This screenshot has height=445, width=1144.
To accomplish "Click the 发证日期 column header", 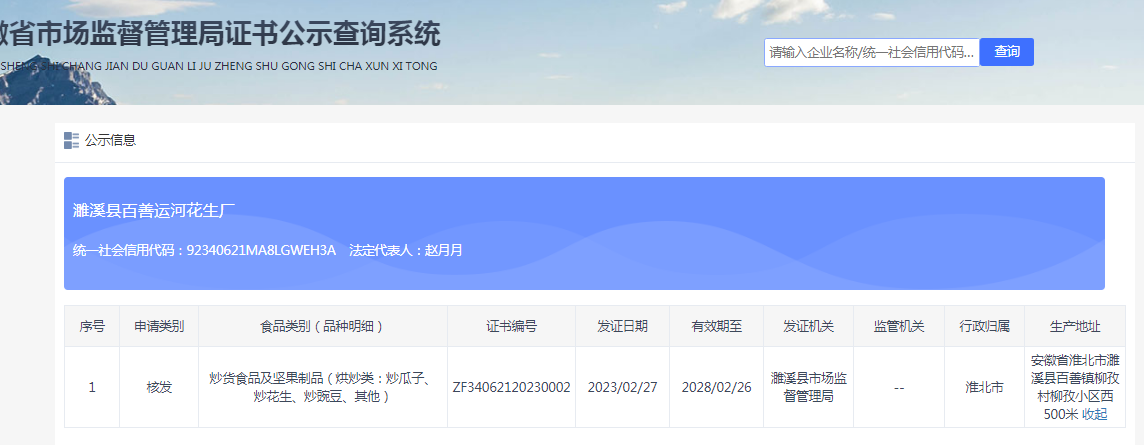I will (622, 326).
